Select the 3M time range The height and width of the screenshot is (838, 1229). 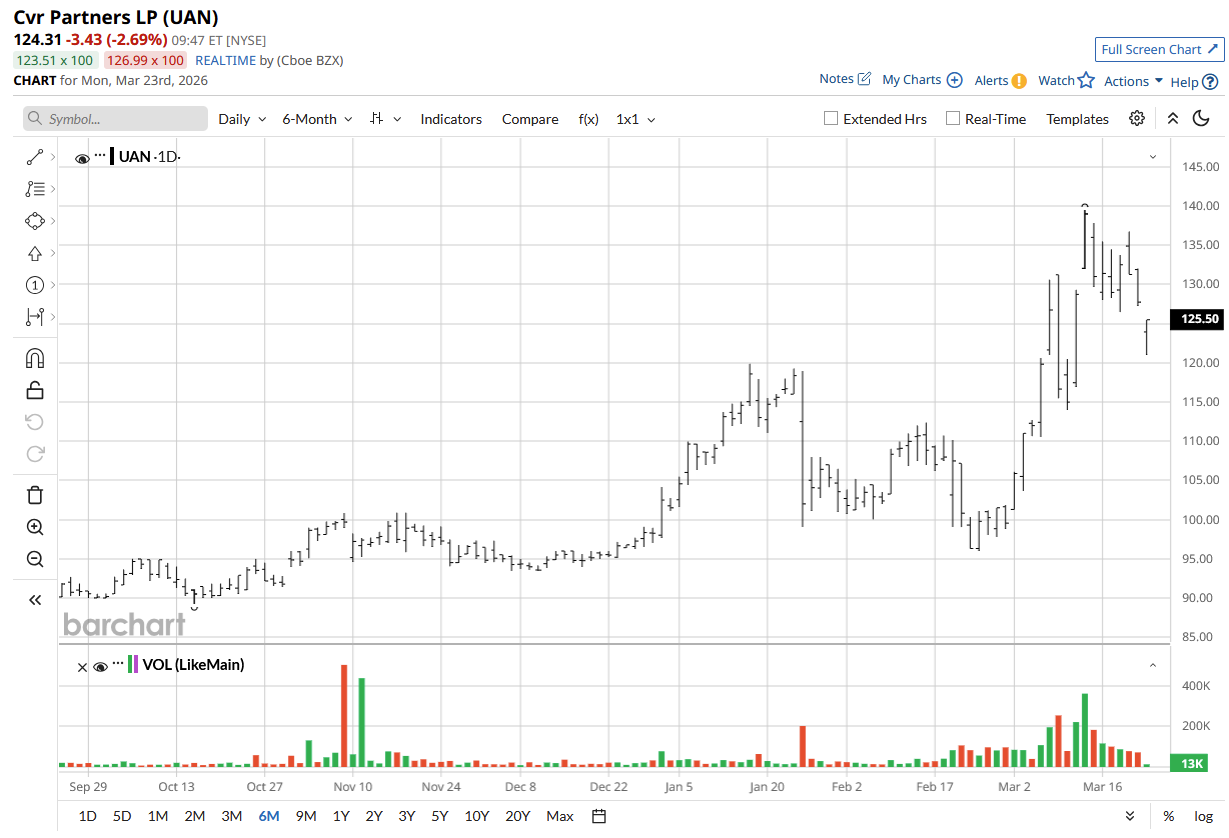tap(231, 816)
